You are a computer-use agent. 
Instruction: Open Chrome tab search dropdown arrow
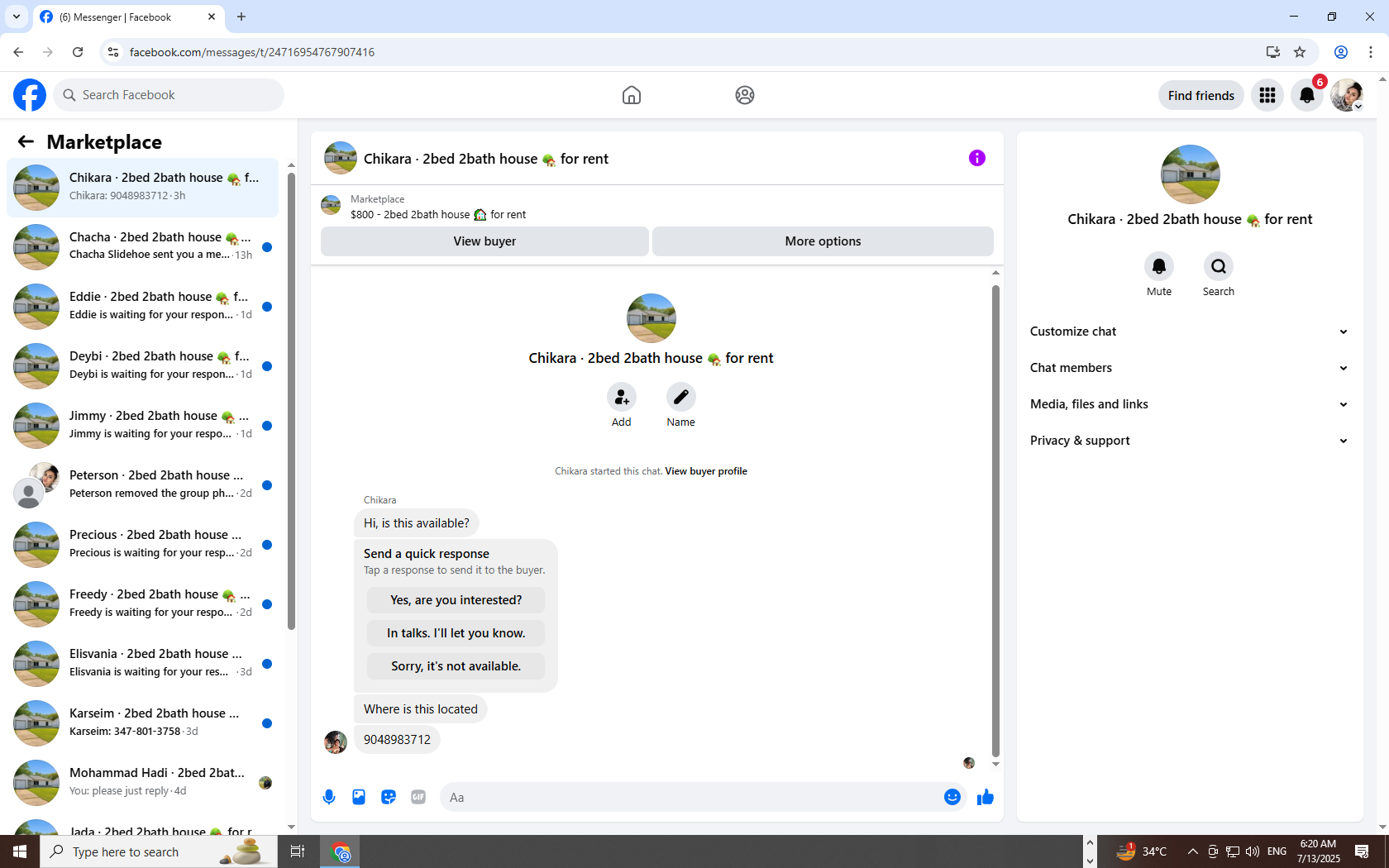(17, 17)
